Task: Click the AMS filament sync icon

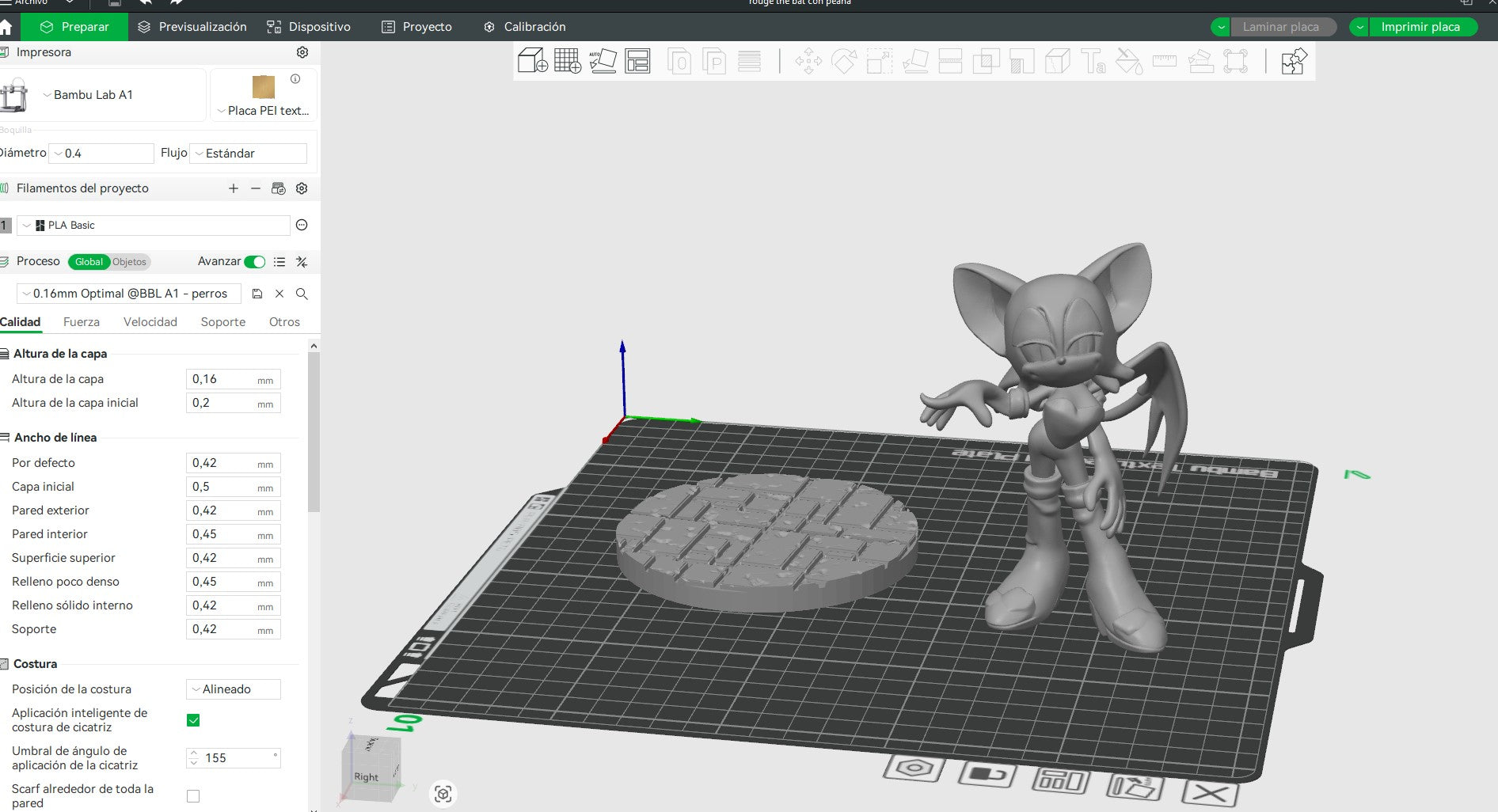Action: pyautogui.click(x=278, y=188)
